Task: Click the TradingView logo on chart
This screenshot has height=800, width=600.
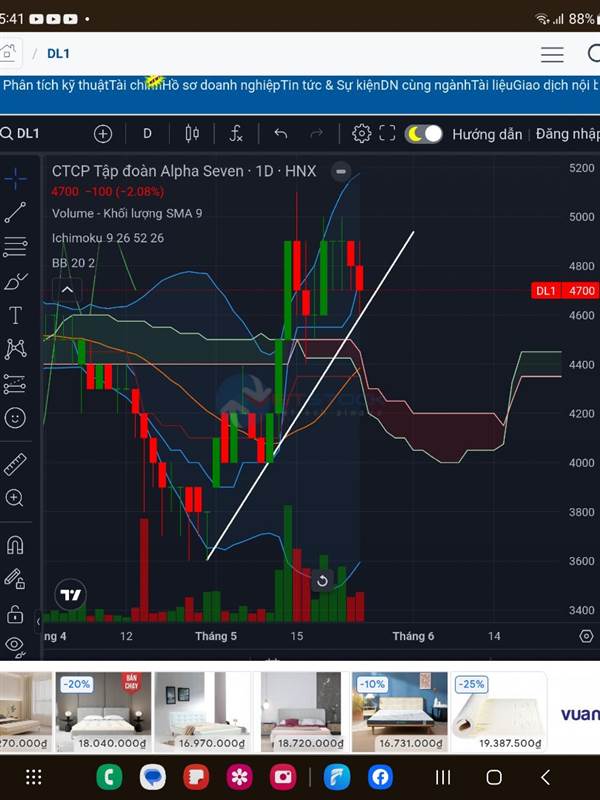Action: (70, 595)
